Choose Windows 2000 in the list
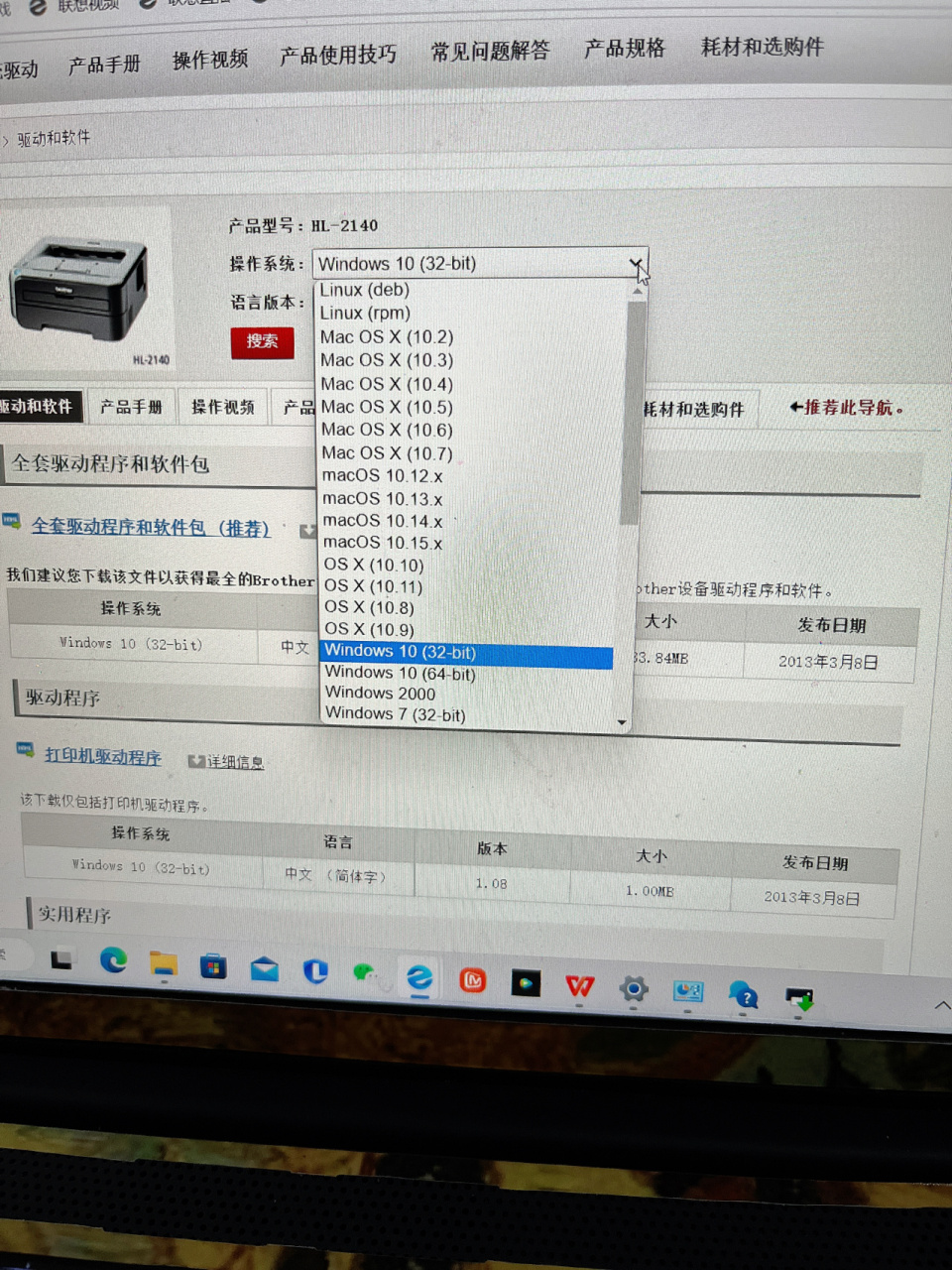 [x=380, y=694]
